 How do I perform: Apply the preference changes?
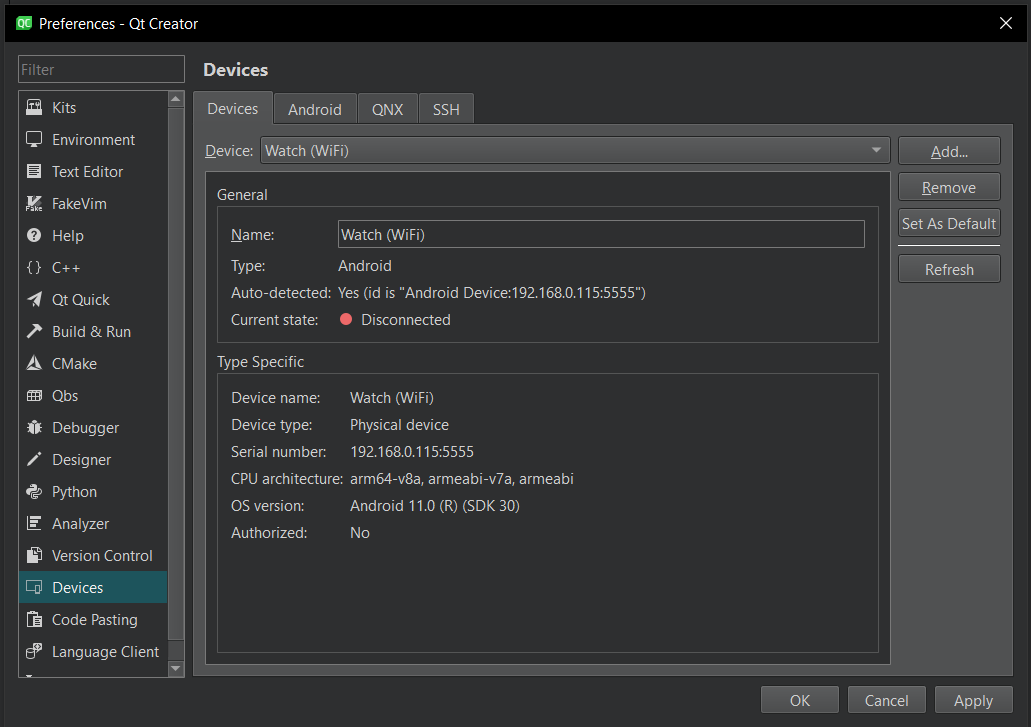coord(973,700)
